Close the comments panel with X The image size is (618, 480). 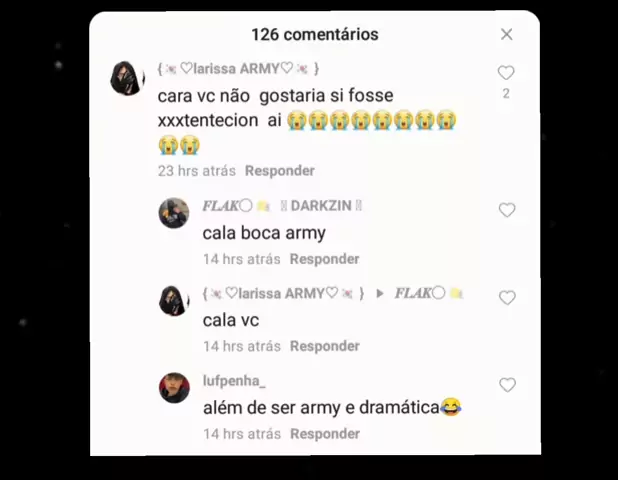[x=506, y=34]
